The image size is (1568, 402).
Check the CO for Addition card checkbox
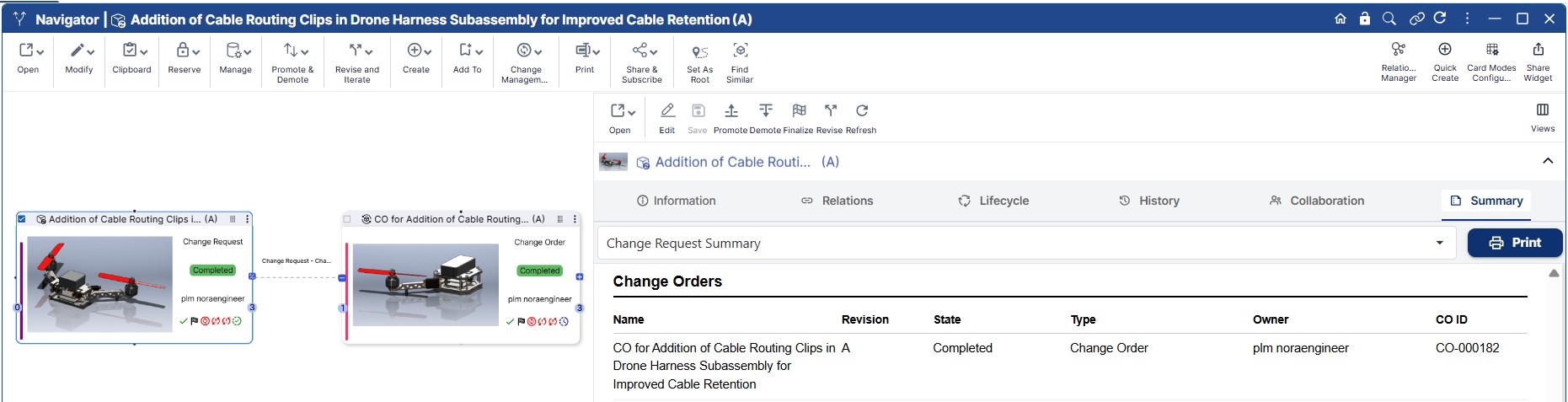tap(347, 219)
